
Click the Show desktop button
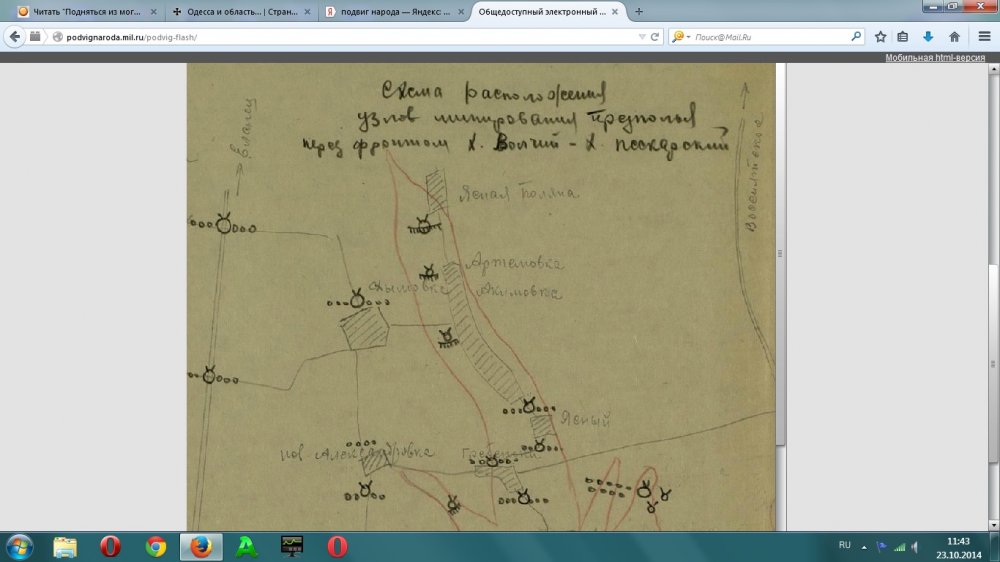pyautogui.click(x=995, y=547)
